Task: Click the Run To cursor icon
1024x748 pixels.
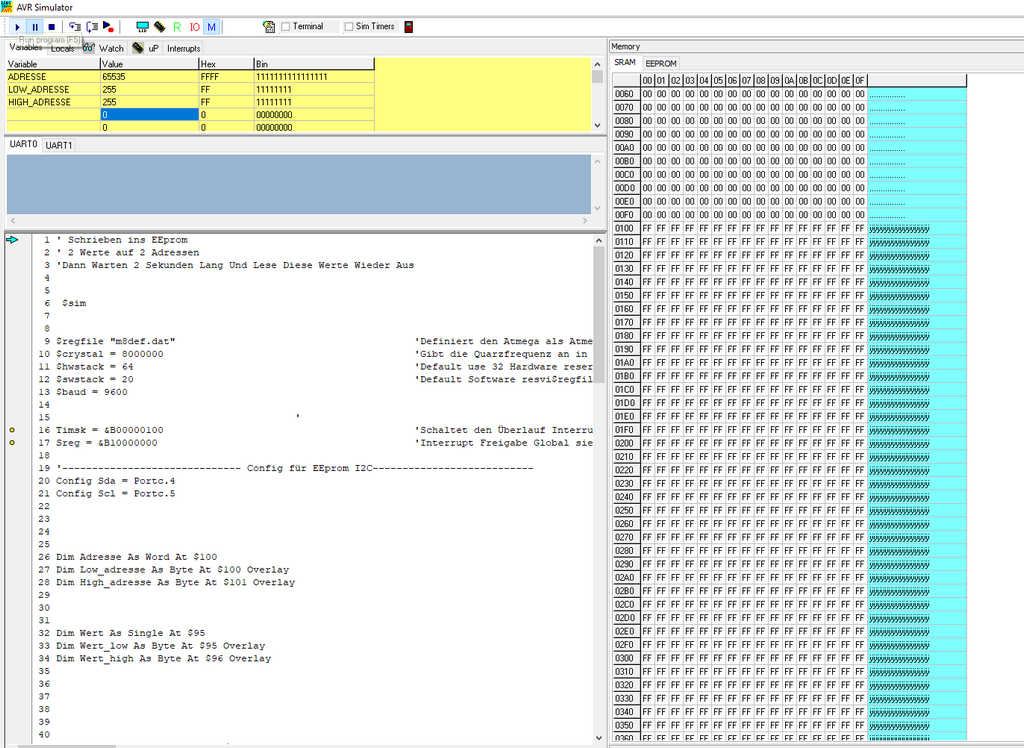Action: 108,27
